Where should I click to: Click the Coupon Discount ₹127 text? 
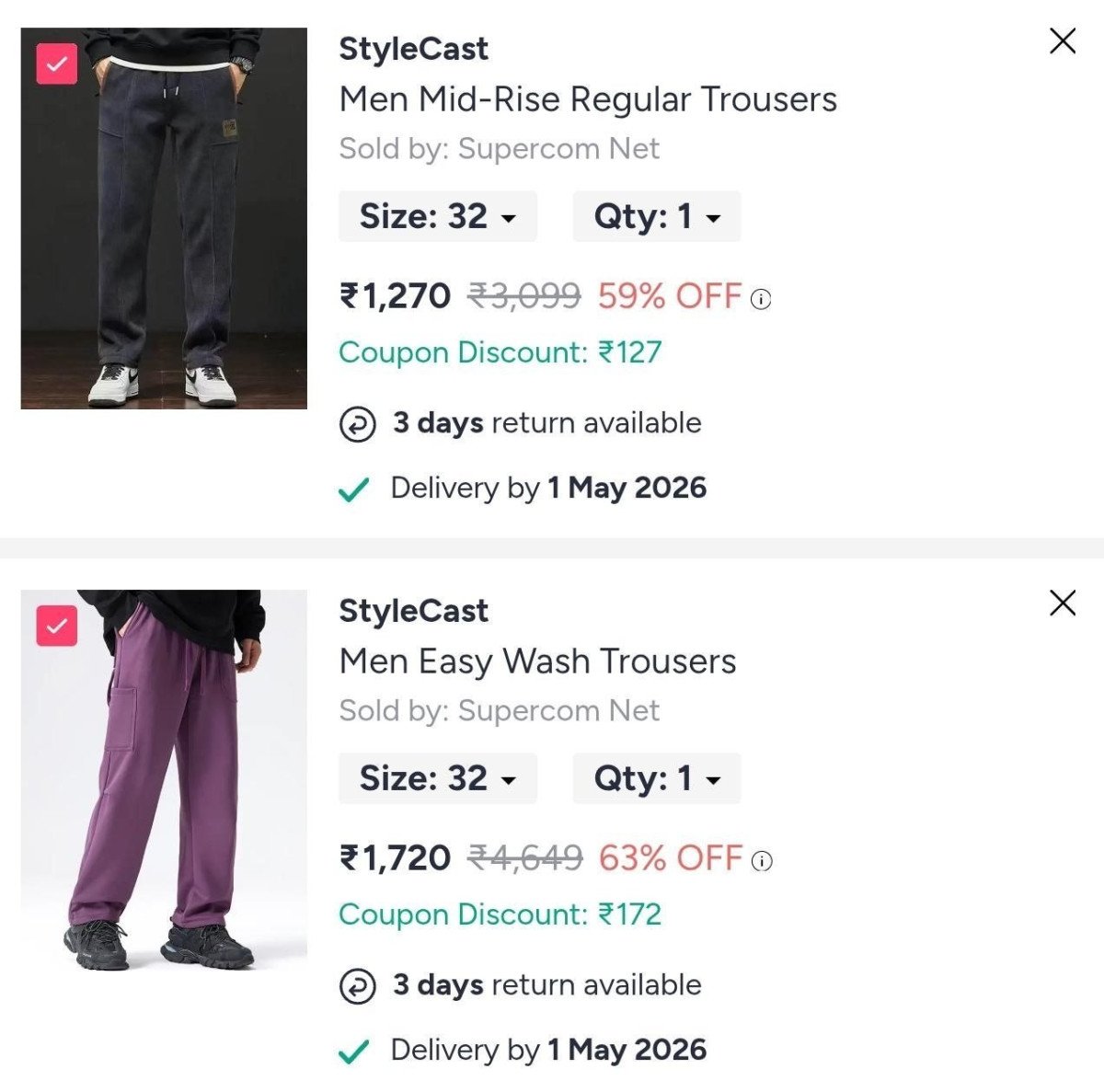tap(500, 352)
